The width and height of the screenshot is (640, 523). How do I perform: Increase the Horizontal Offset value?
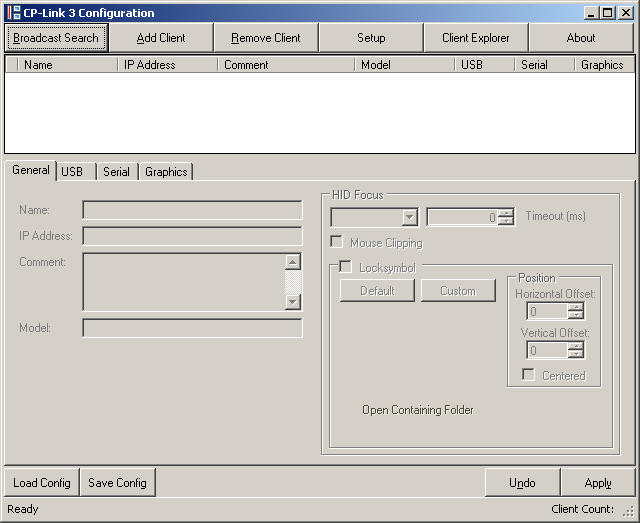pyautogui.click(x=576, y=307)
